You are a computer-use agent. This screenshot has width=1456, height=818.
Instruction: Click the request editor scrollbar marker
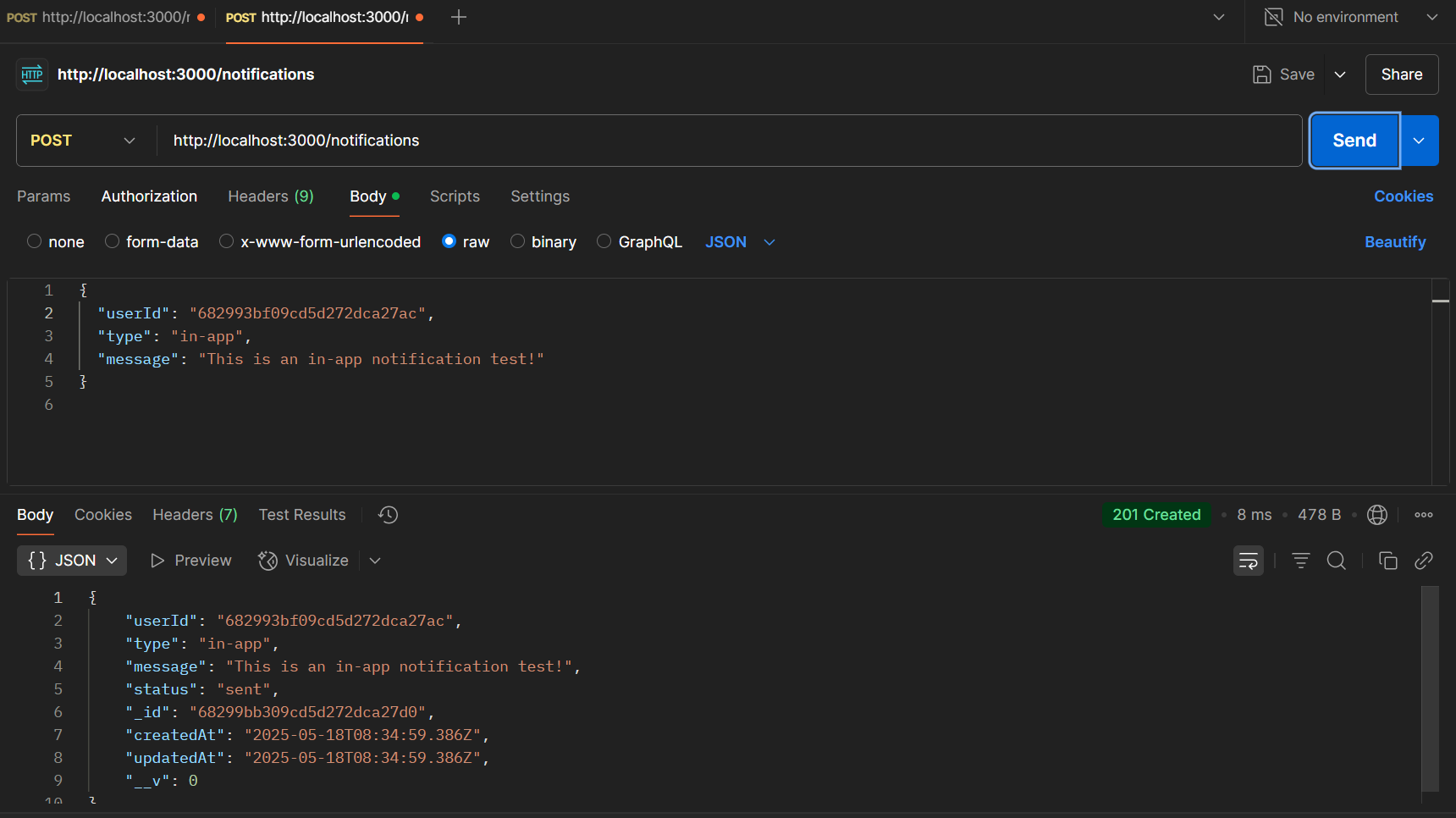(1441, 301)
